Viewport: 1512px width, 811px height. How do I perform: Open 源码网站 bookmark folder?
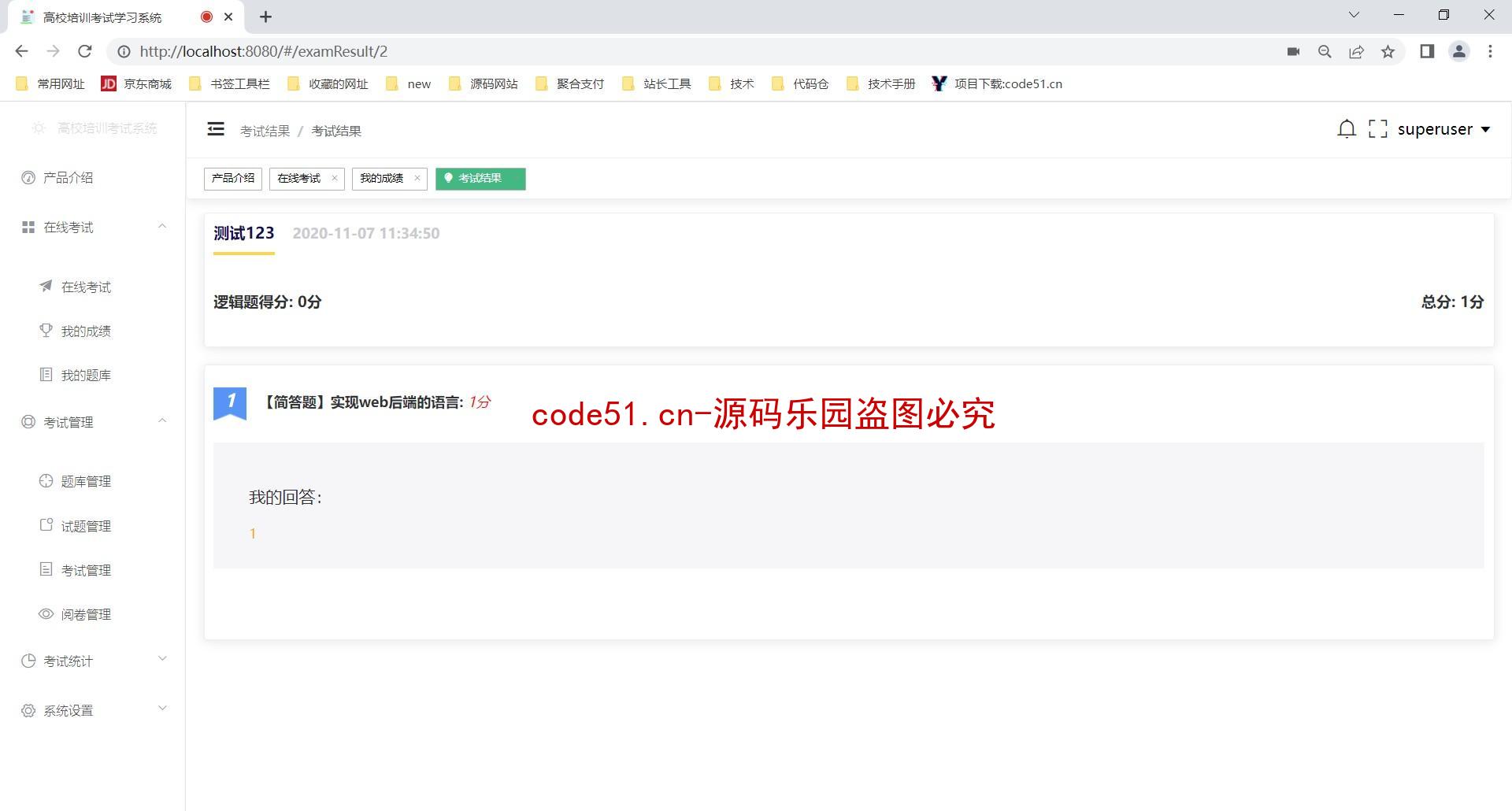[x=483, y=83]
